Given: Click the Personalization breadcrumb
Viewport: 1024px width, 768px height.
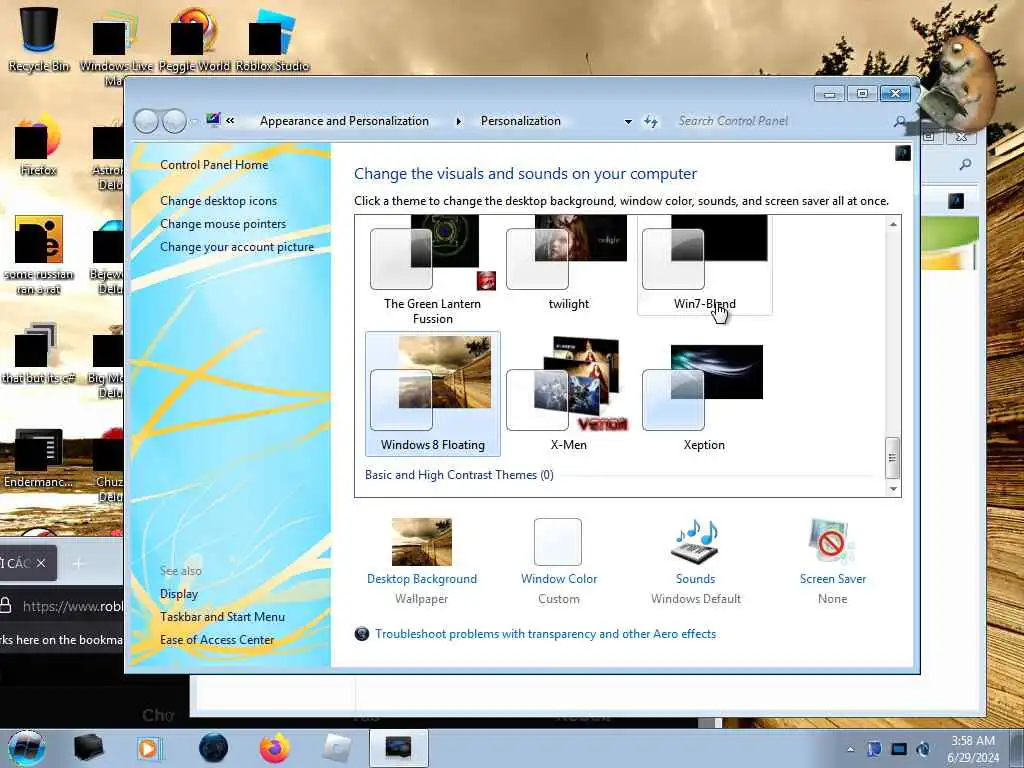Looking at the screenshot, I should pyautogui.click(x=520, y=121).
